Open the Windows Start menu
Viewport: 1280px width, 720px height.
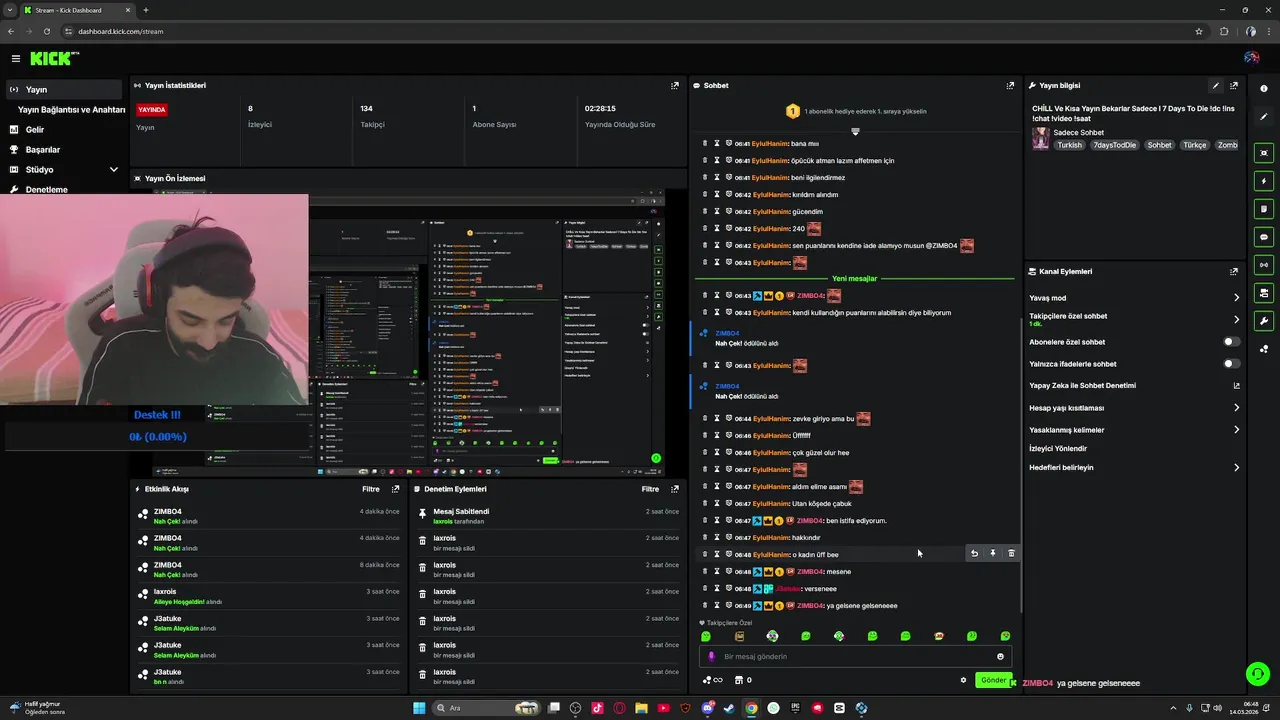tap(419, 708)
